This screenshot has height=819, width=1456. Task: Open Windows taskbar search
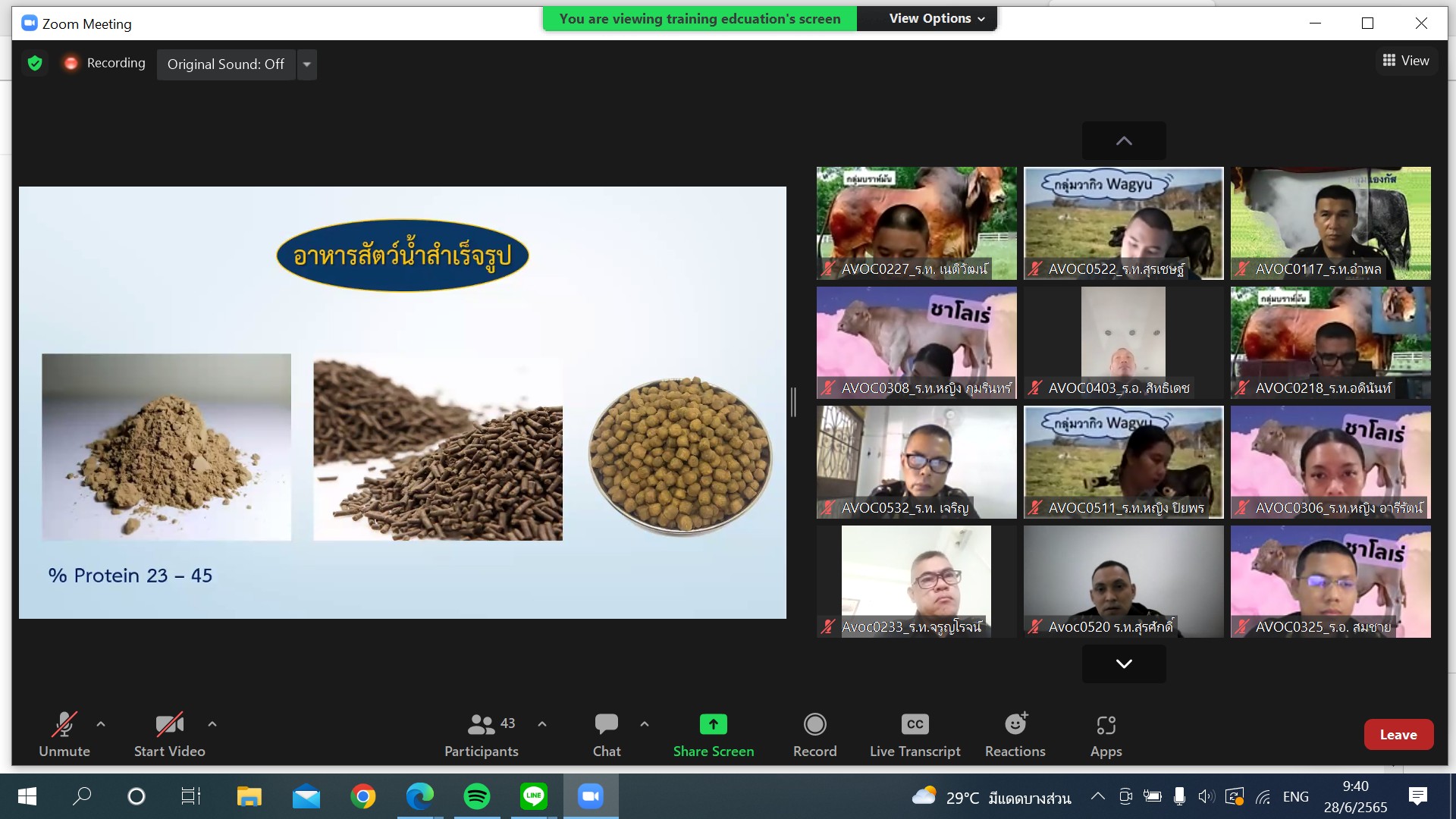[x=82, y=796]
